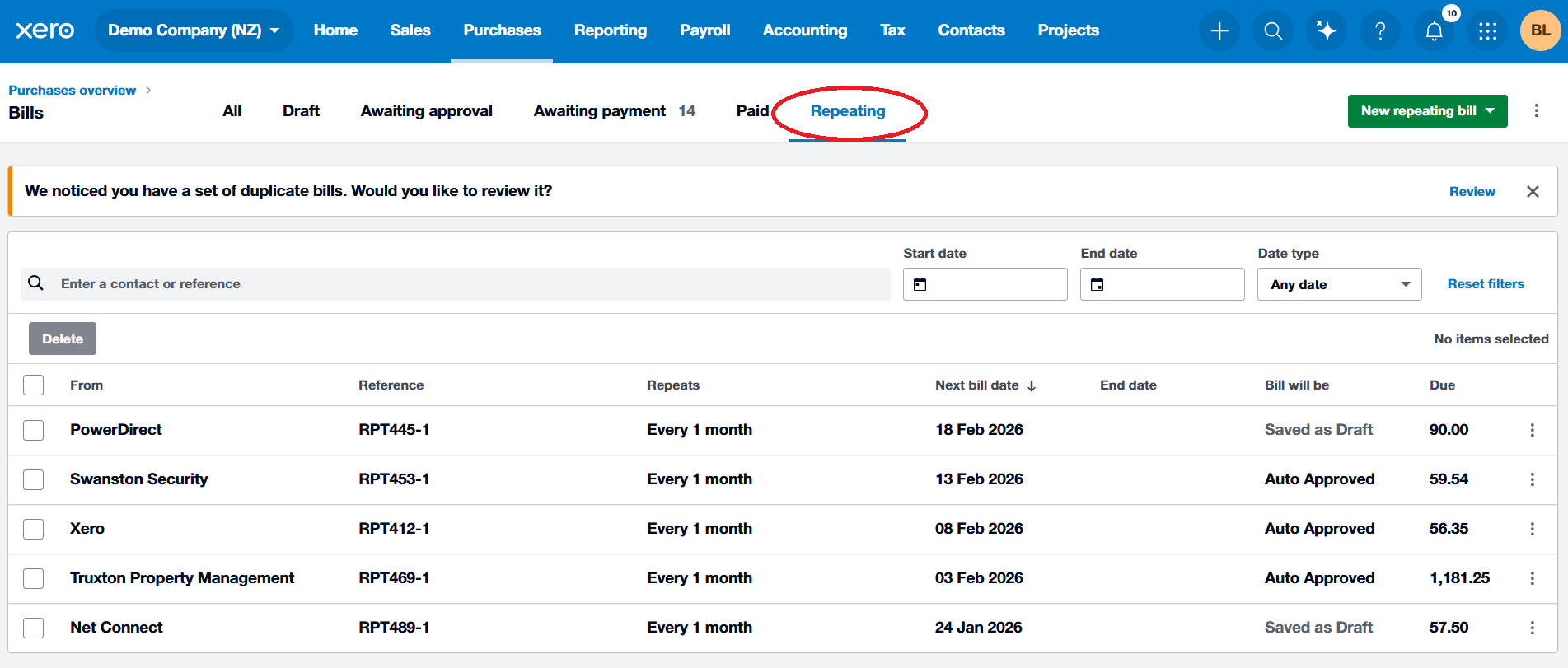1568x668 pixels.
Task: Open the sparkle AI assistant icon
Action: [x=1327, y=31]
